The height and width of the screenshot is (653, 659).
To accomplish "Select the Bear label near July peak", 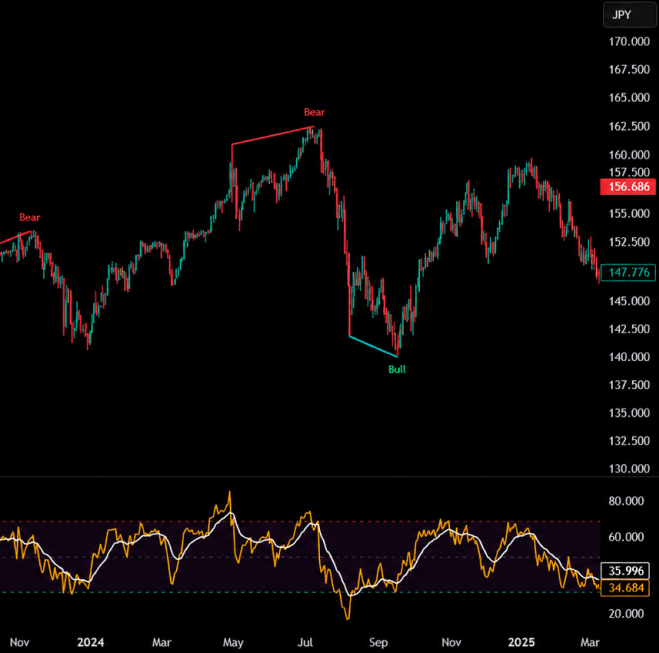I will (314, 112).
